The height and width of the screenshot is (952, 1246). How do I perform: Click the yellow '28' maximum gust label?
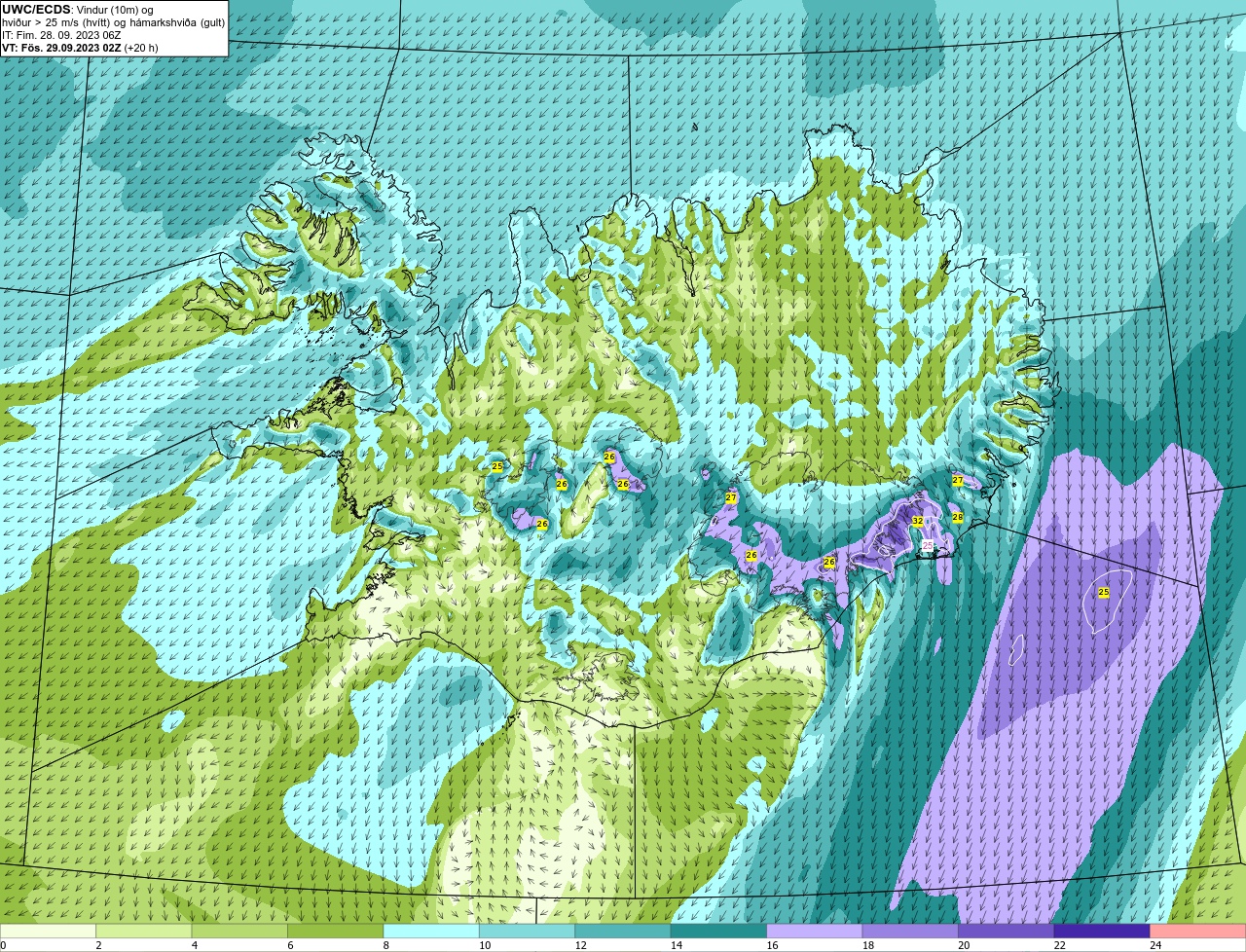point(957,517)
